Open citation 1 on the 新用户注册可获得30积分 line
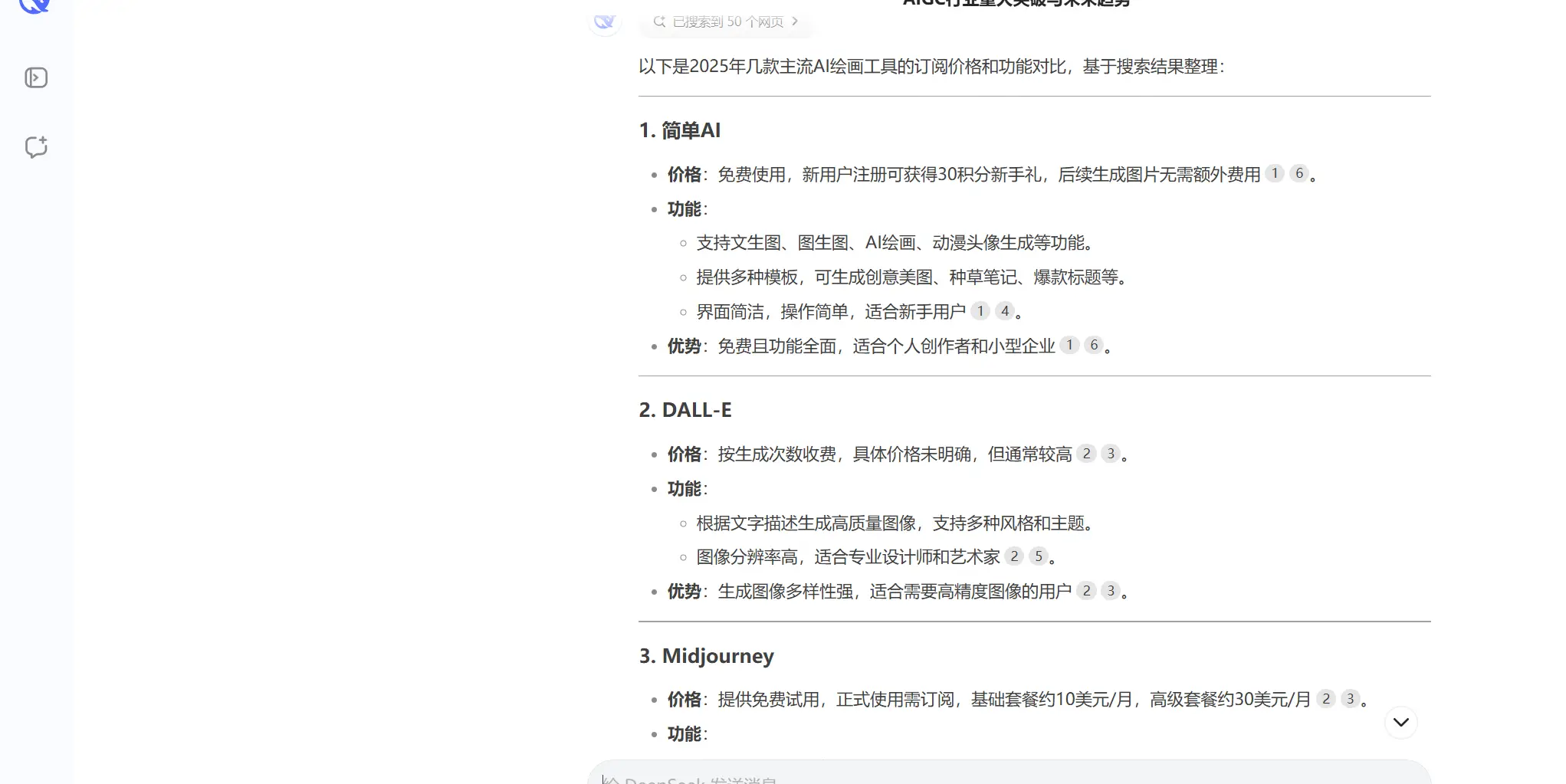 pos(1275,174)
